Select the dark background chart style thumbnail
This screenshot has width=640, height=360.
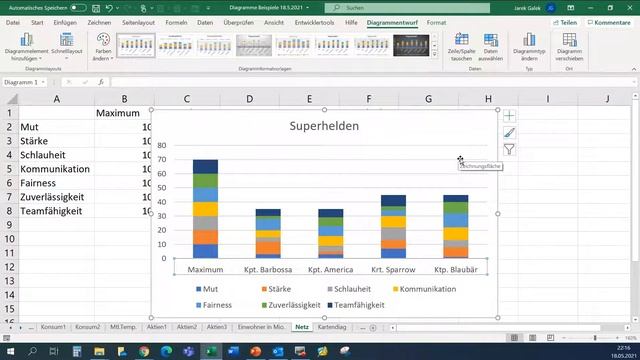(411, 45)
